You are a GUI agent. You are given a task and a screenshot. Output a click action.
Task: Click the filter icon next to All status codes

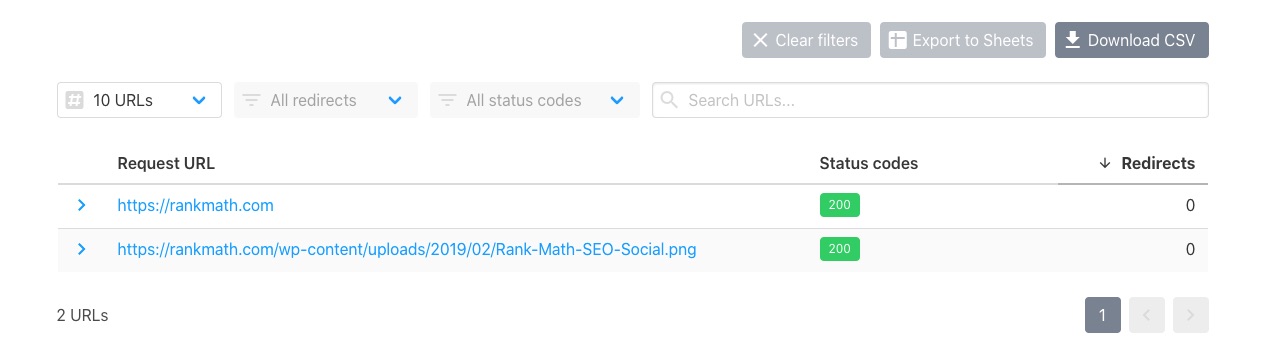447,100
